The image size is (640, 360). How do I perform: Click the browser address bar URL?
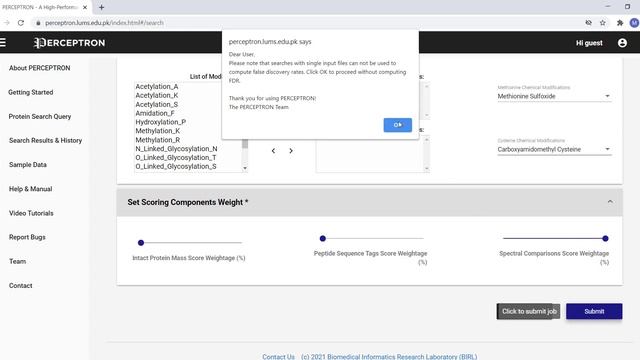[x=104, y=23]
